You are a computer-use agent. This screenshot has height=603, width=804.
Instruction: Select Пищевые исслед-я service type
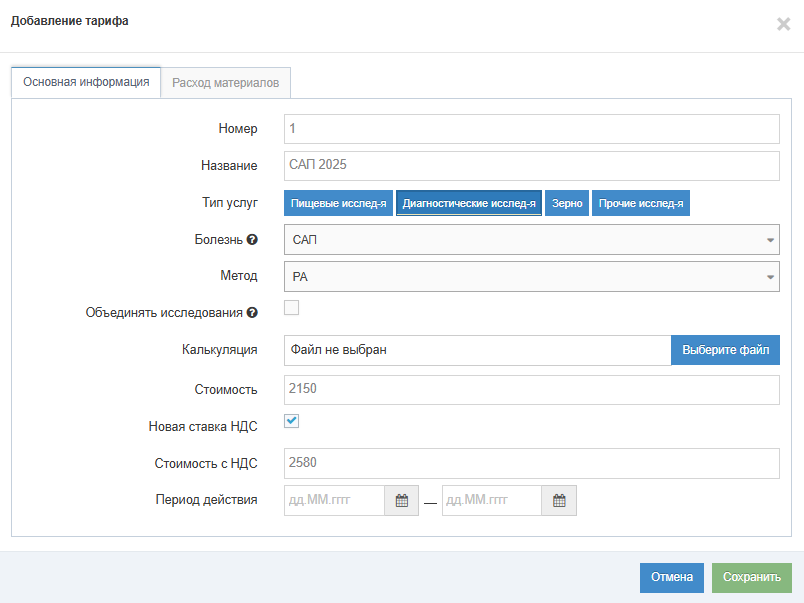[338, 203]
